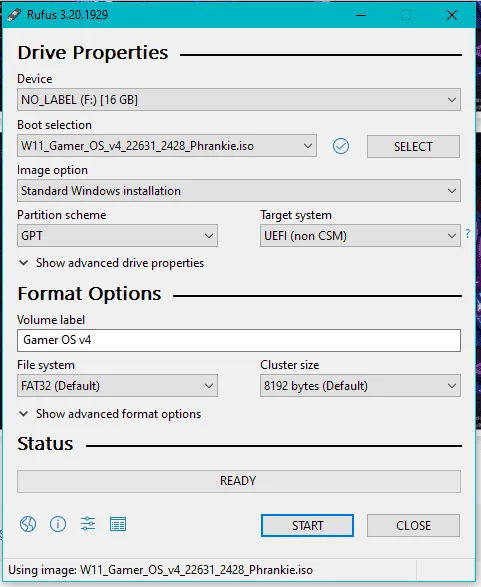
Task: Open the Cluster size 8192 bytes dropdown
Action: 360,386
